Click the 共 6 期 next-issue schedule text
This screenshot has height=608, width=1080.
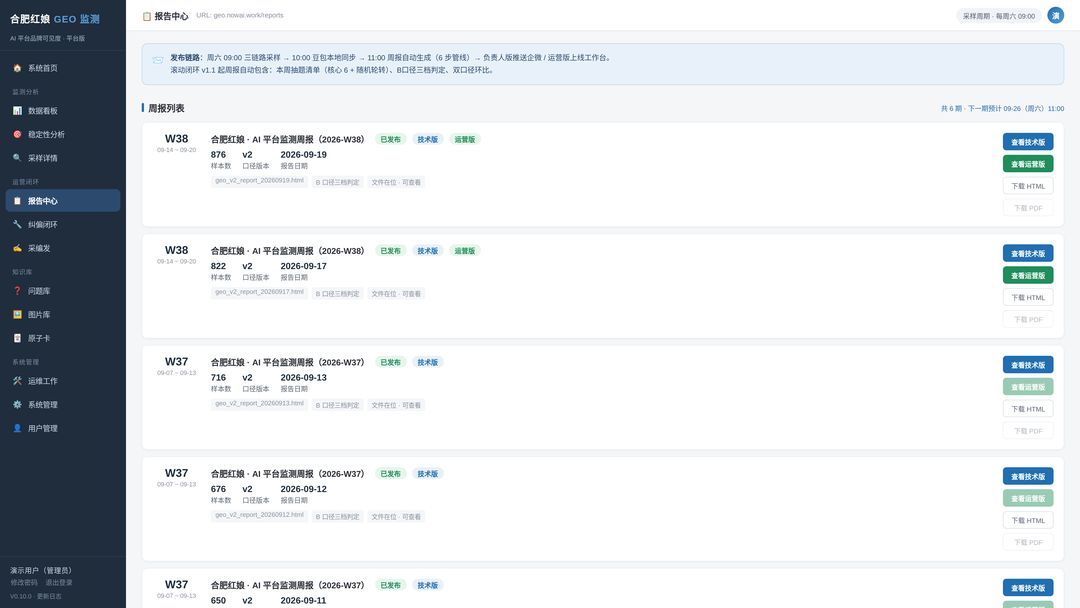coord(1002,109)
